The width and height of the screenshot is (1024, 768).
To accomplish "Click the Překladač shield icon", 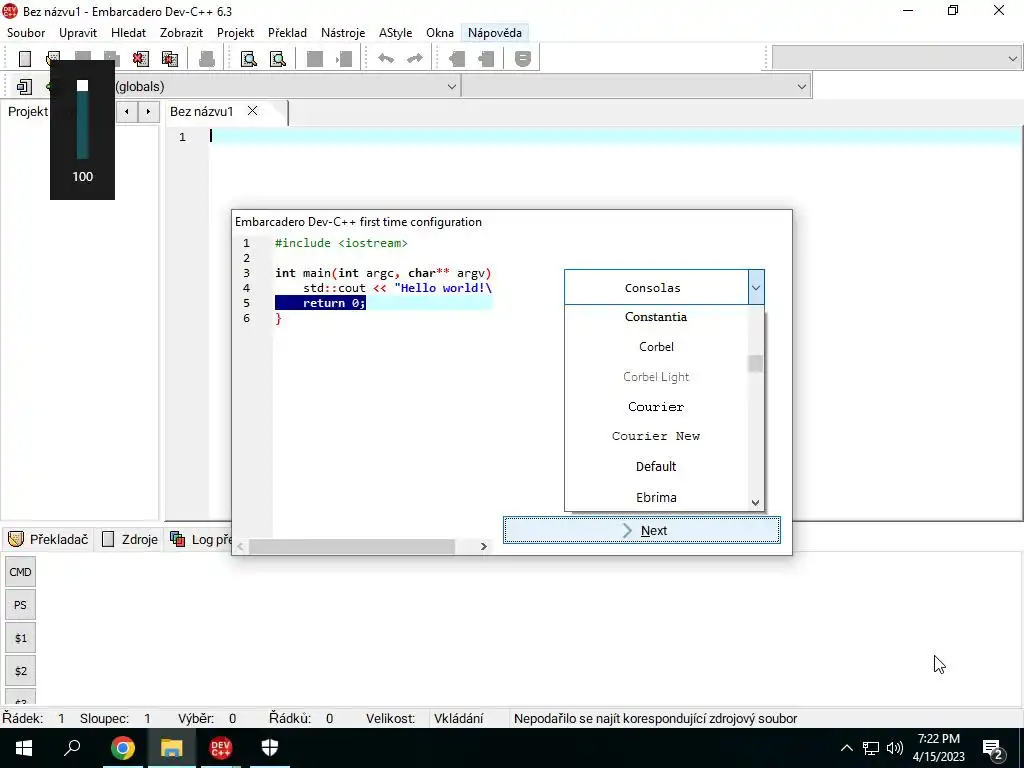I will pos(16,539).
